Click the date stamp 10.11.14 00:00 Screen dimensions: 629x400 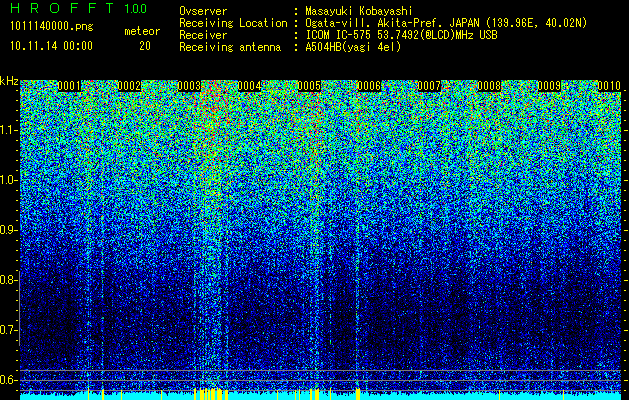52,46
